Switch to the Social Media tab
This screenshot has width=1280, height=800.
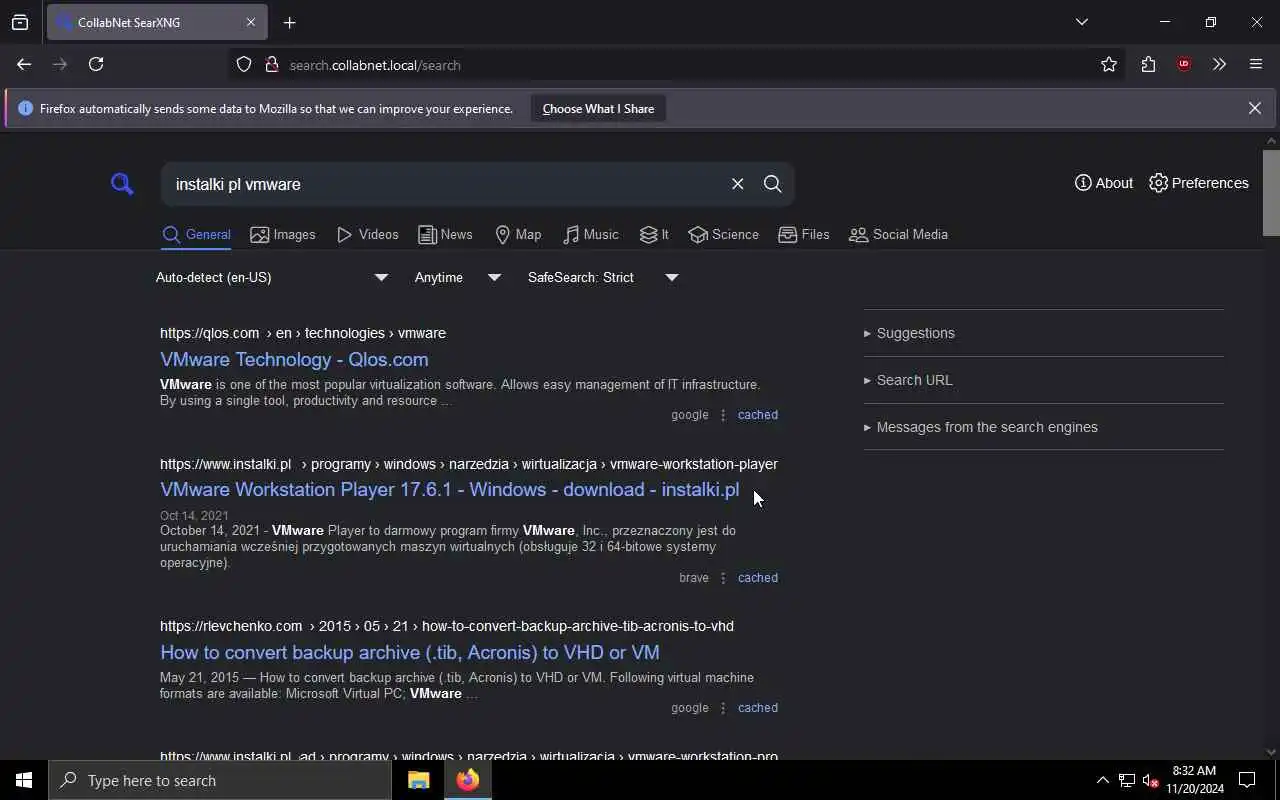[898, 235]
